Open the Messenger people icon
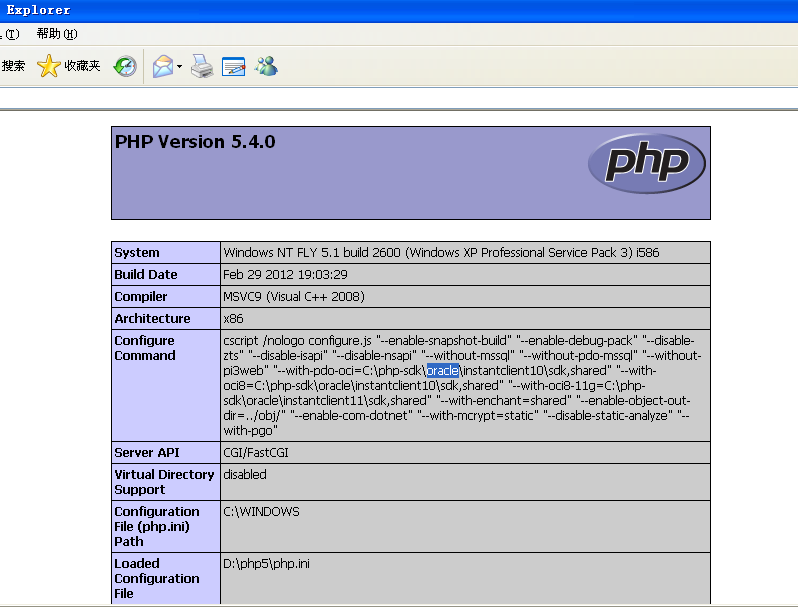Viewport: 798px width, 607px height. click(267, 66)
